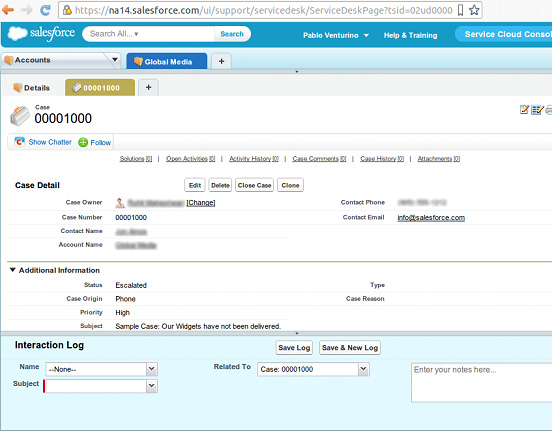Open Pablo Venturino user menu

coord(336,35)
